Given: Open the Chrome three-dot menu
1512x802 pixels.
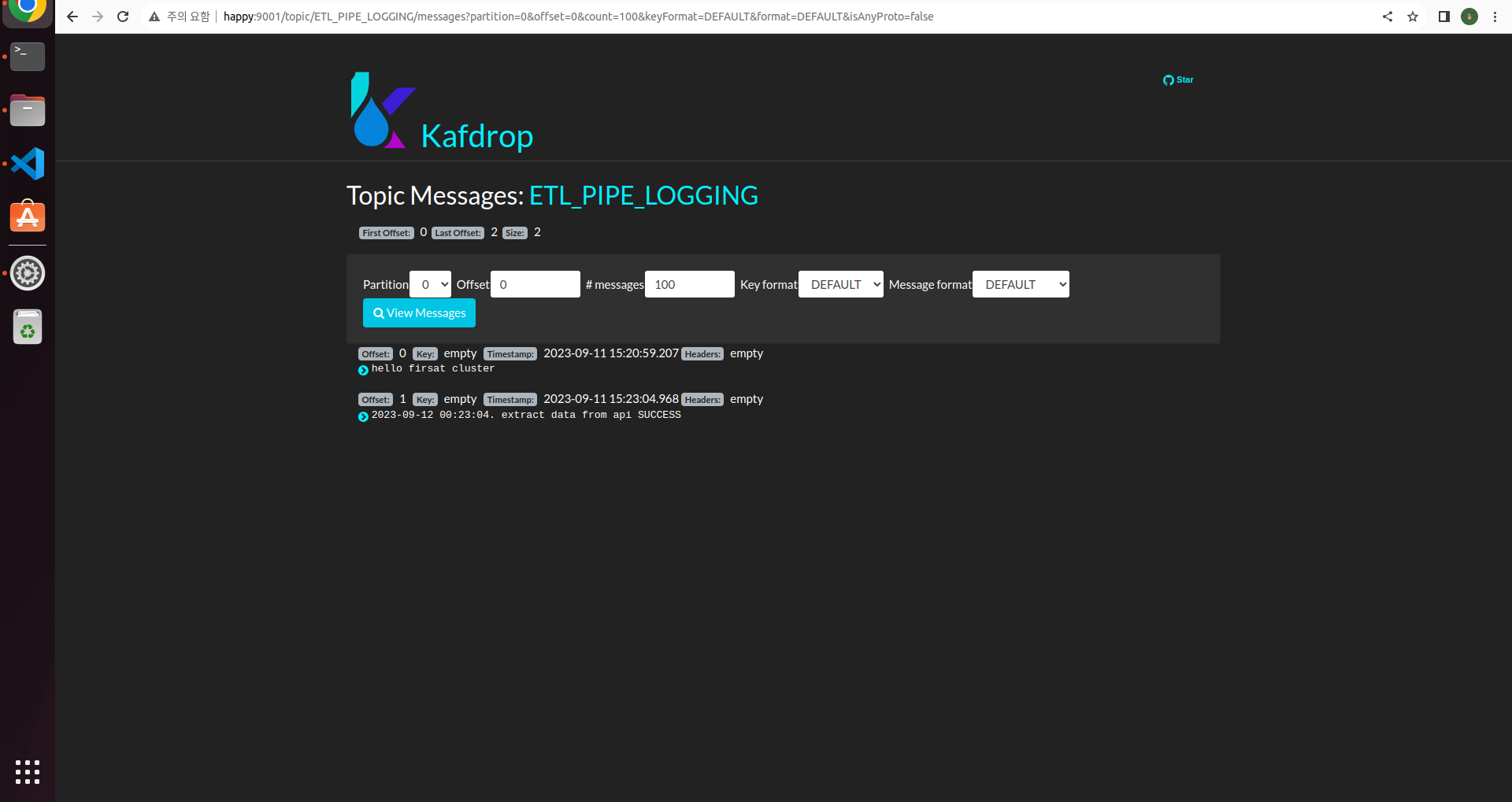Looking at the screenshot, I should click(x=1495, y=16).
